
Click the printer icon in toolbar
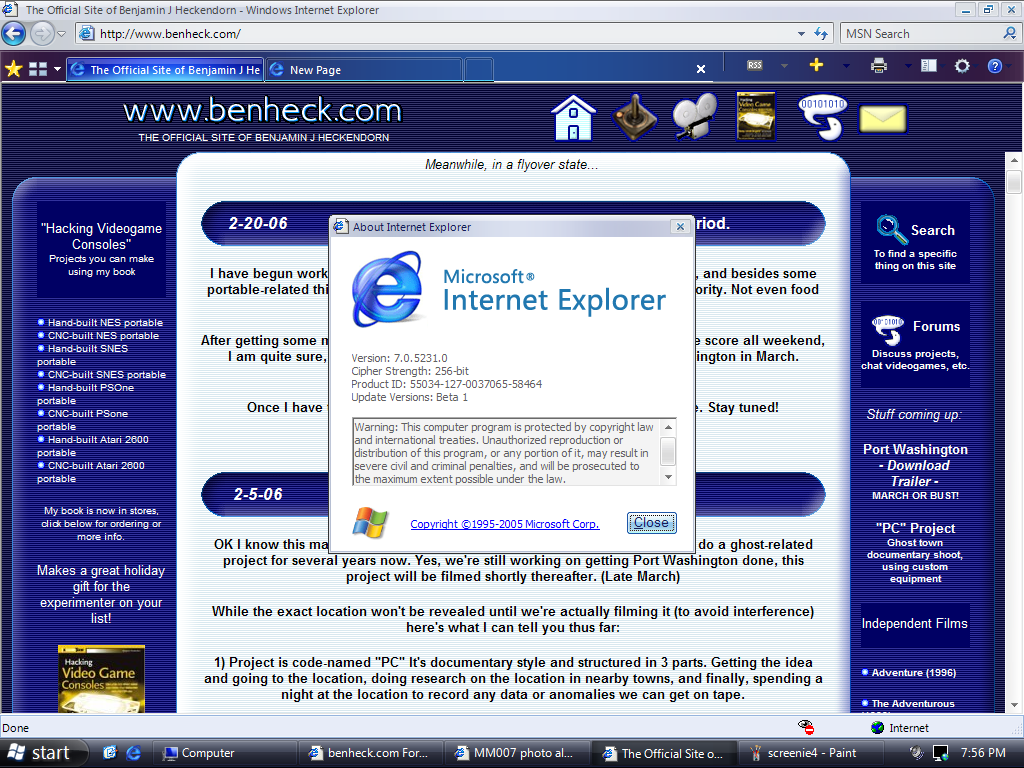click(x=879, y=66)
